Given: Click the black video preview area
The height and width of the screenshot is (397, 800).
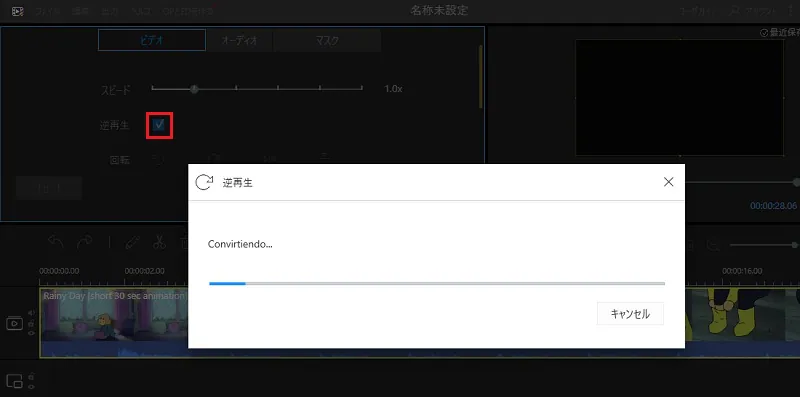Looking at the screenshot, I should point(680,97).
